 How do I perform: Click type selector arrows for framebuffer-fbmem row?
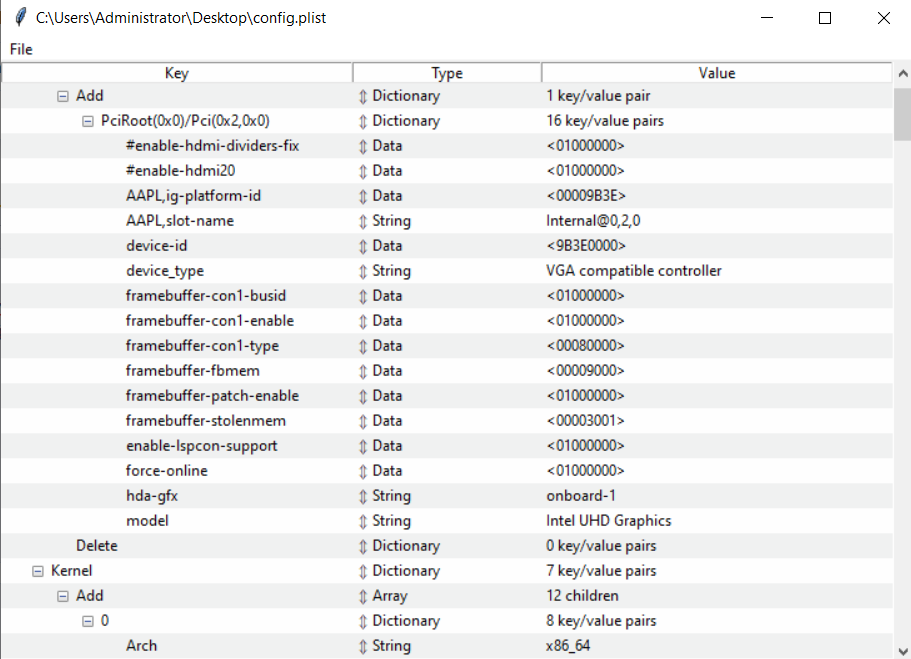click(363, 371)
